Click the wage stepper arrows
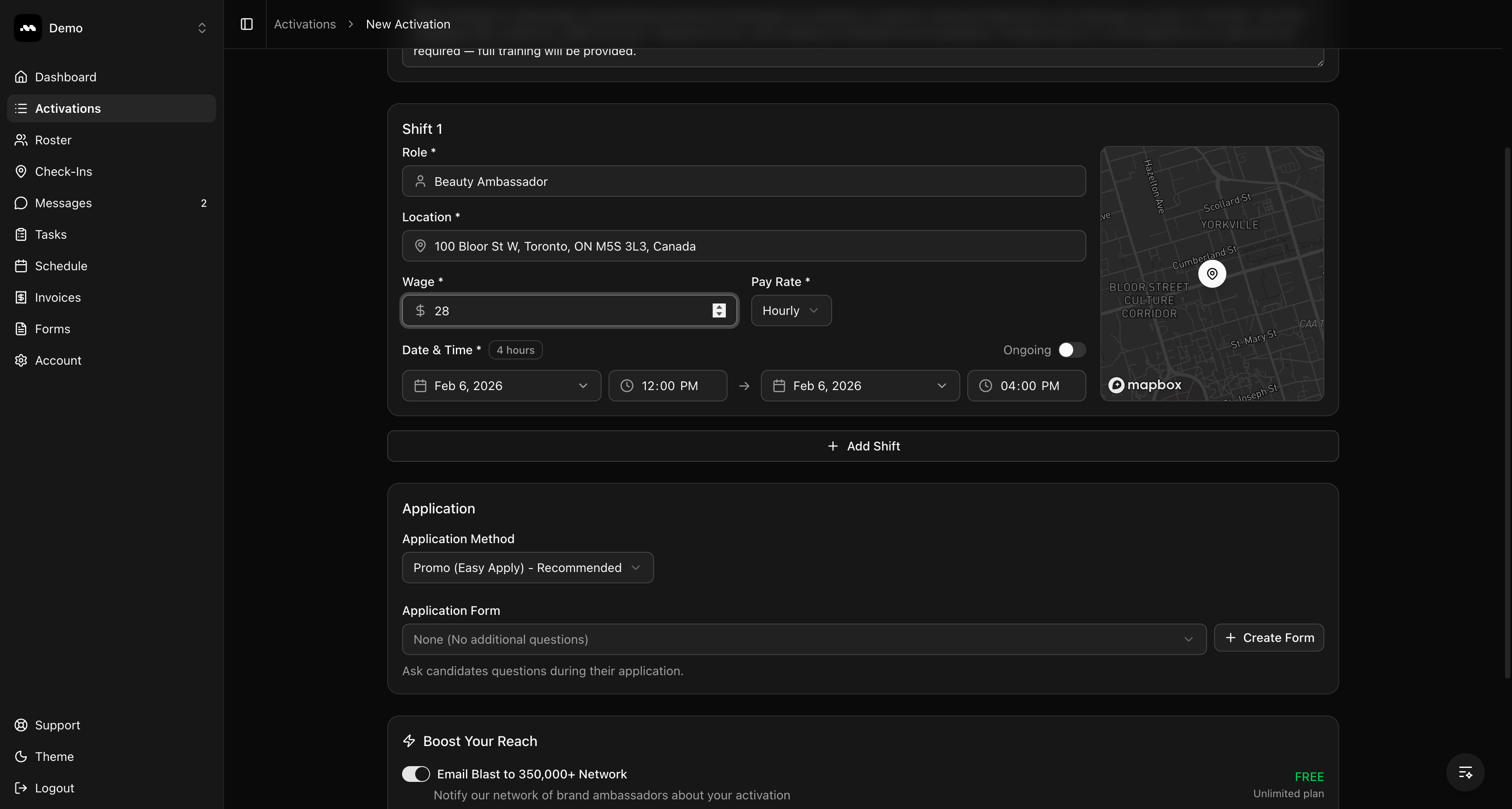This screenshot has width=1512, height=809. point(718,310)
